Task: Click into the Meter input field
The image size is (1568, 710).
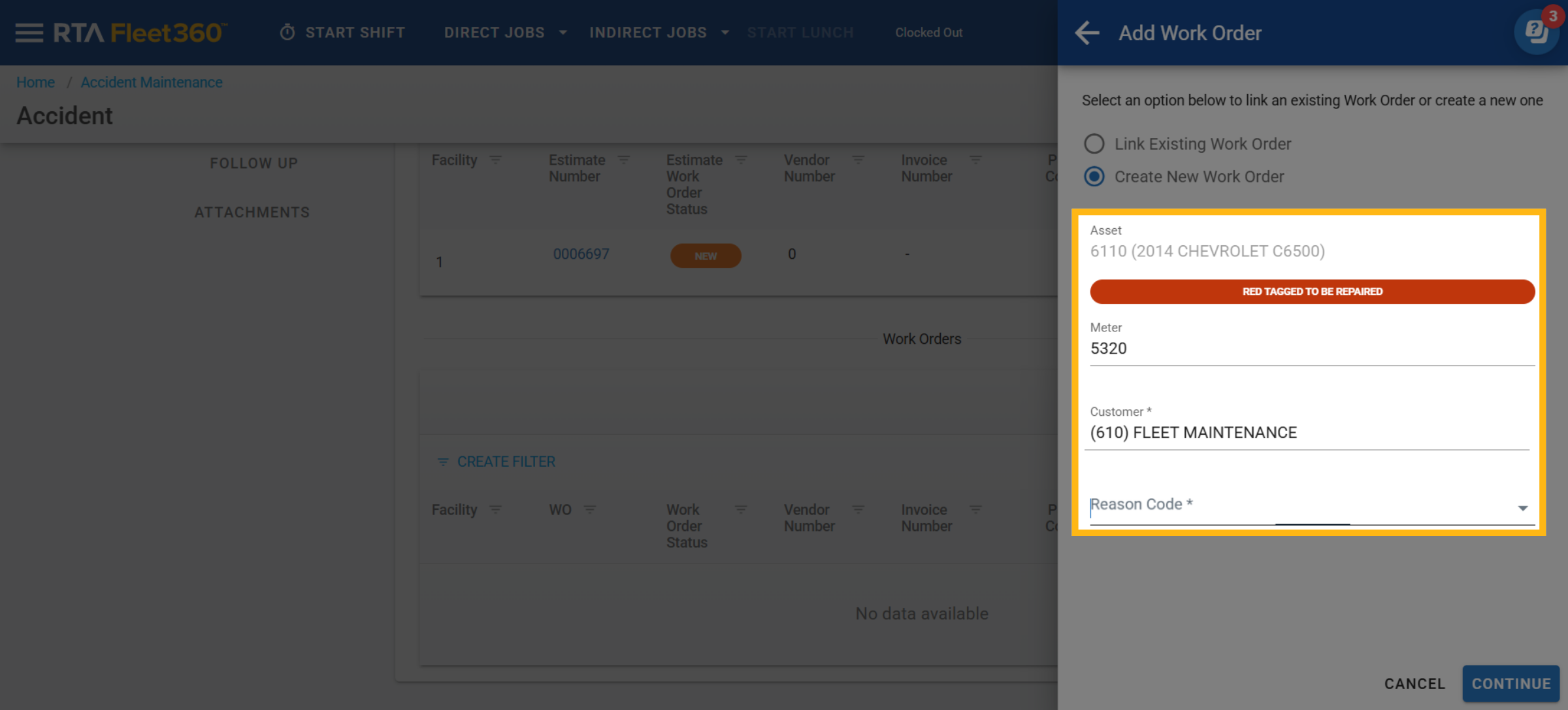Action: [1312, 348]
